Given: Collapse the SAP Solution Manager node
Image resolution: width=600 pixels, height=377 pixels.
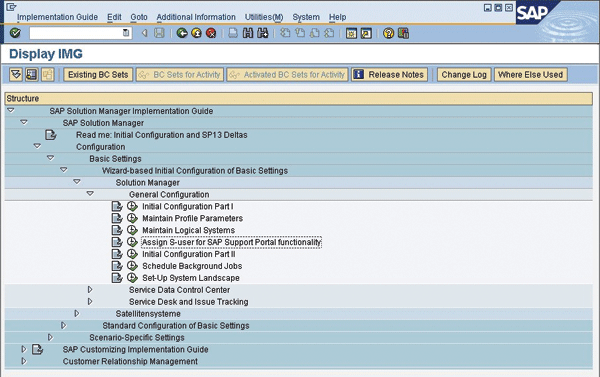Looking at the screenshot, I should [24, 122].
